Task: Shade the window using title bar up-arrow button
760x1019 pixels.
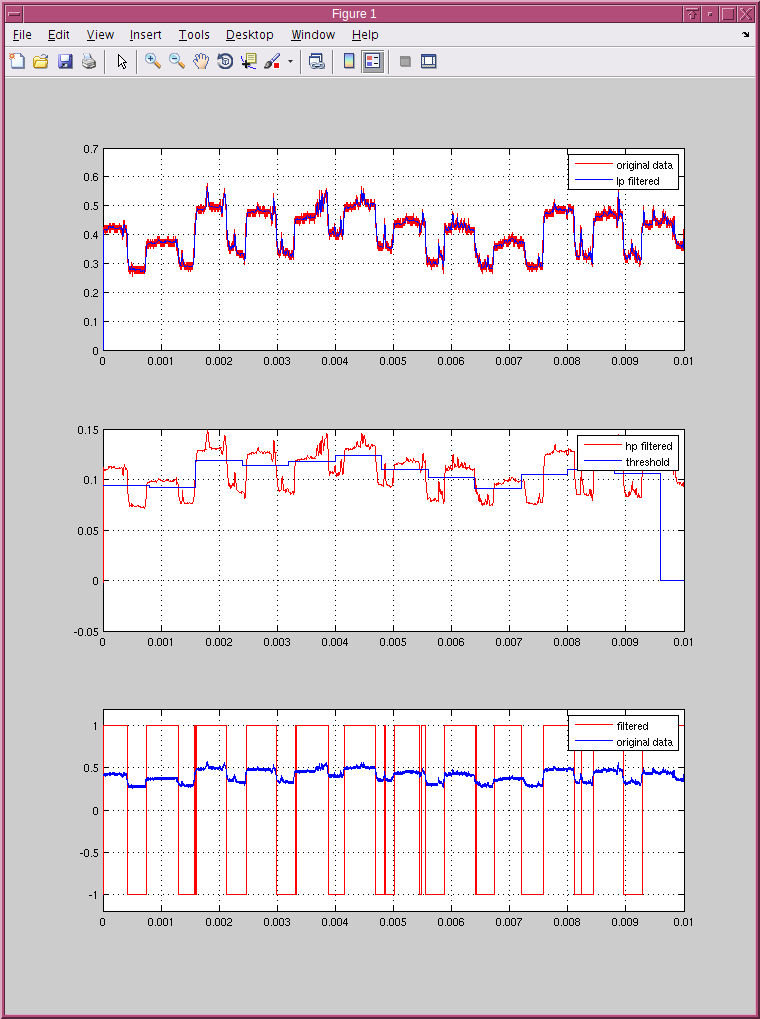Action: click(692, 14)
